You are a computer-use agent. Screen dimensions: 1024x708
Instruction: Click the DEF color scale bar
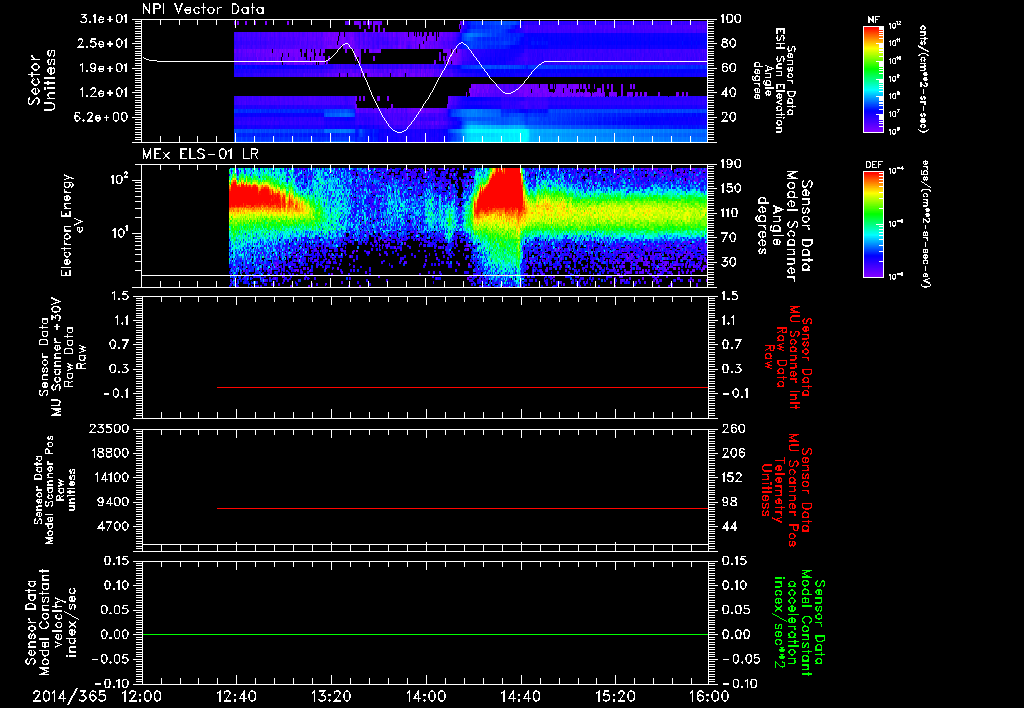click(874, 224)
